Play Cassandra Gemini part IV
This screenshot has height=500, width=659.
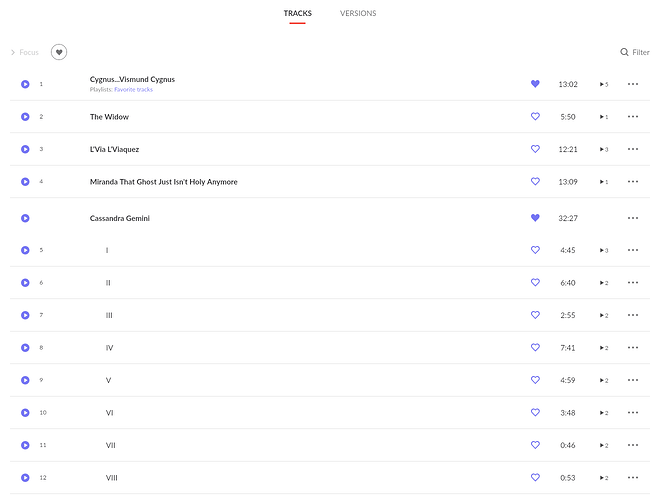[x=25, y=347]
